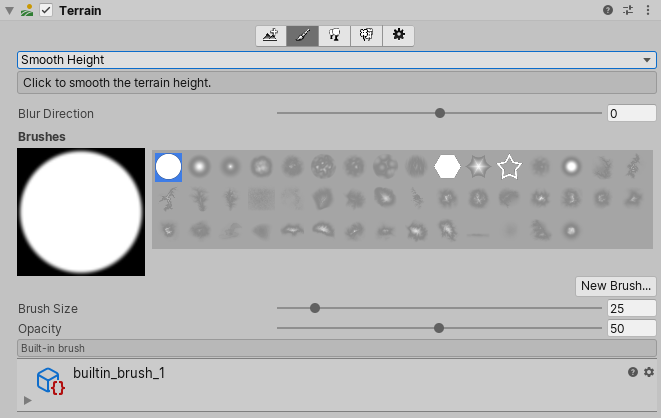661x418 pixels.
Task: Click the Blur Direction value field
Action: 631,114
